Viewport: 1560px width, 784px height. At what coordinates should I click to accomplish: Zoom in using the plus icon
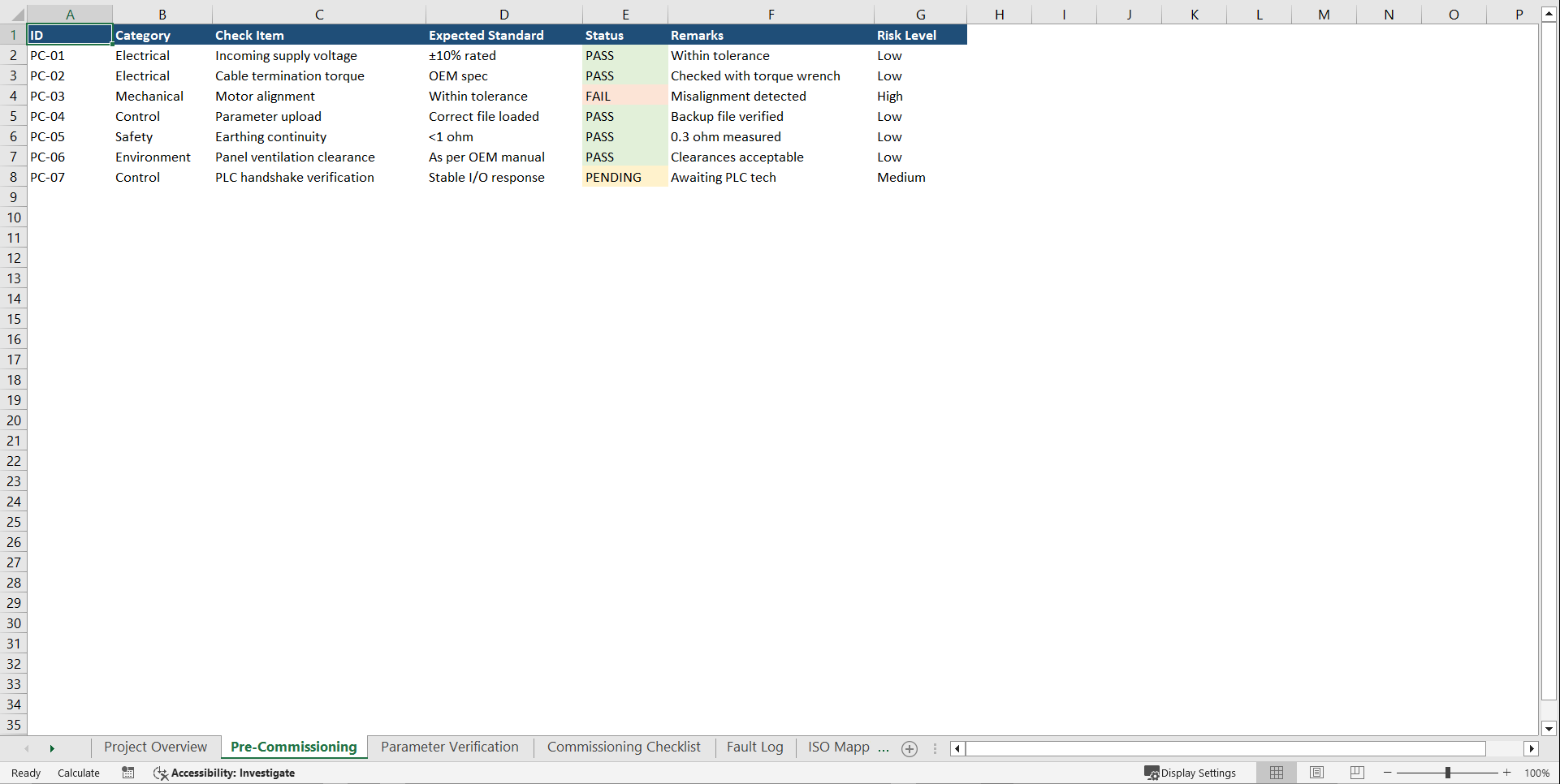[1506, 773]
